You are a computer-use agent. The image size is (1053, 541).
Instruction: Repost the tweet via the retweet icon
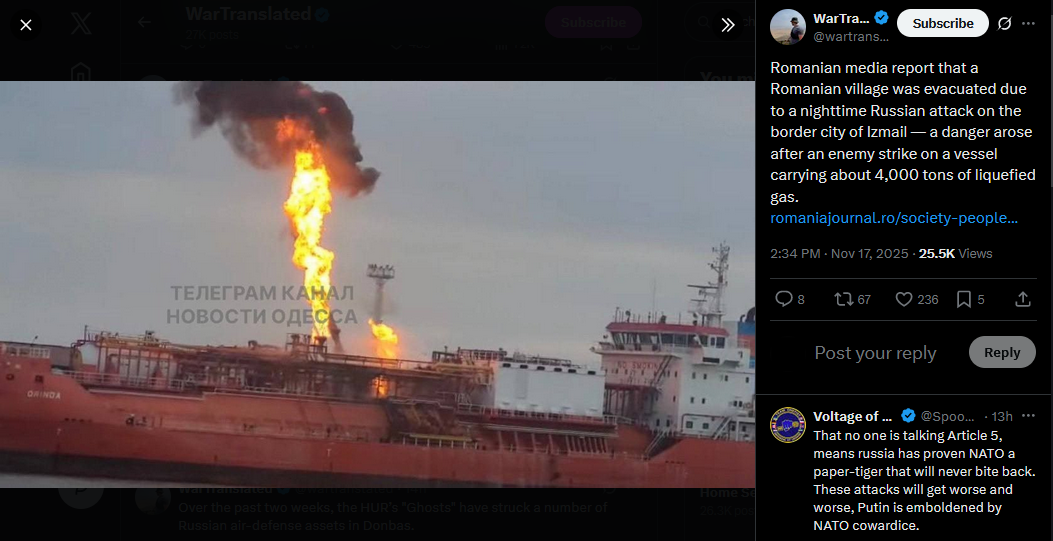pyautogui.click(x=852, y=299)
